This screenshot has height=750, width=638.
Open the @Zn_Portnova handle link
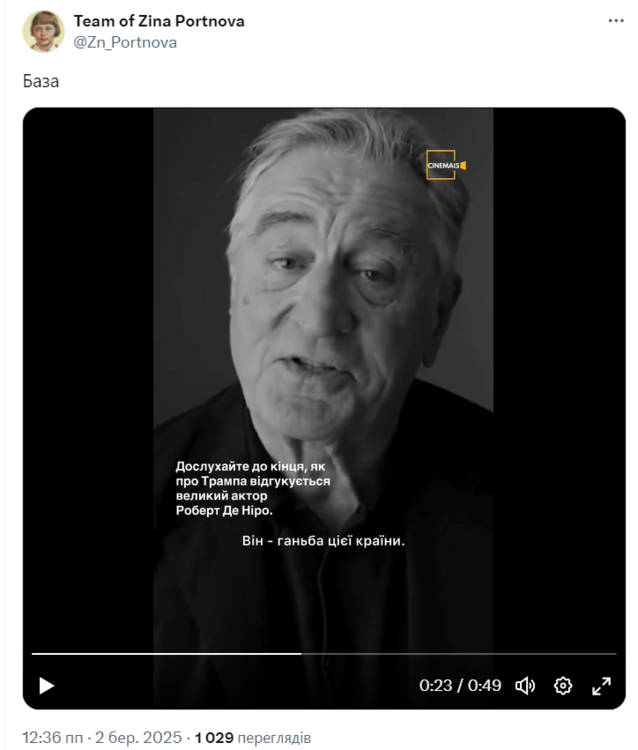pos(125,43)
